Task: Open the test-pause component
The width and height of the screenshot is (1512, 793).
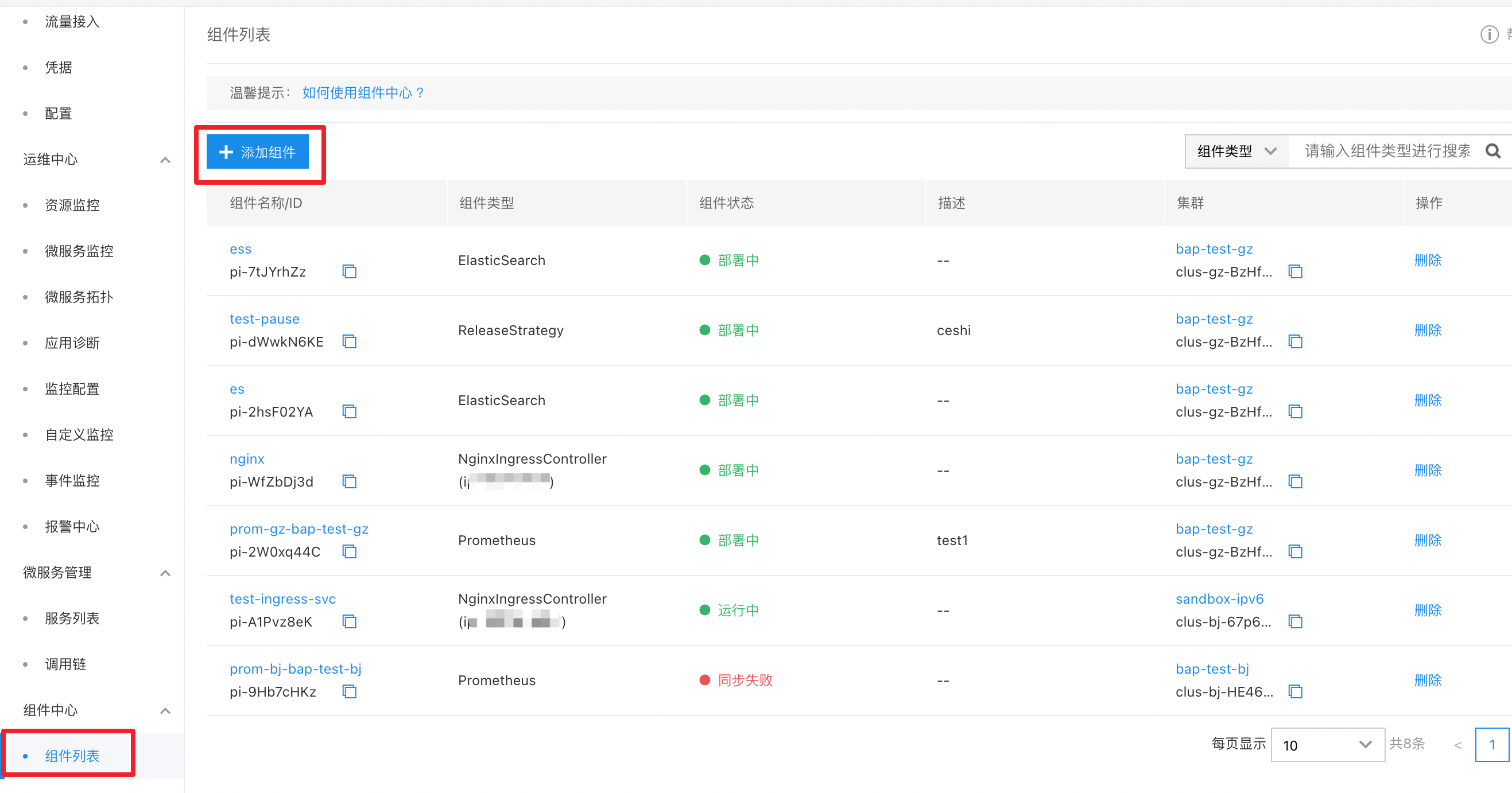Action: click(x=265, y=319)
